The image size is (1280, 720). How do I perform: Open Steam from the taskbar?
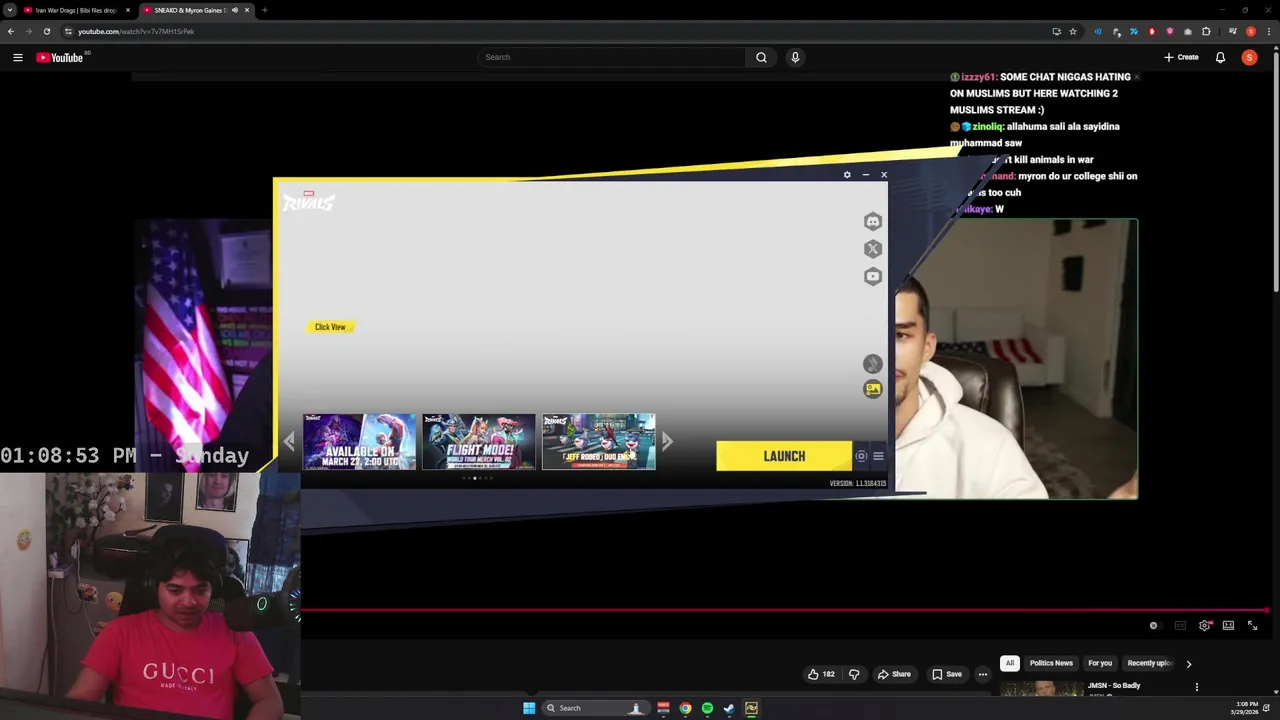point(729,708)
